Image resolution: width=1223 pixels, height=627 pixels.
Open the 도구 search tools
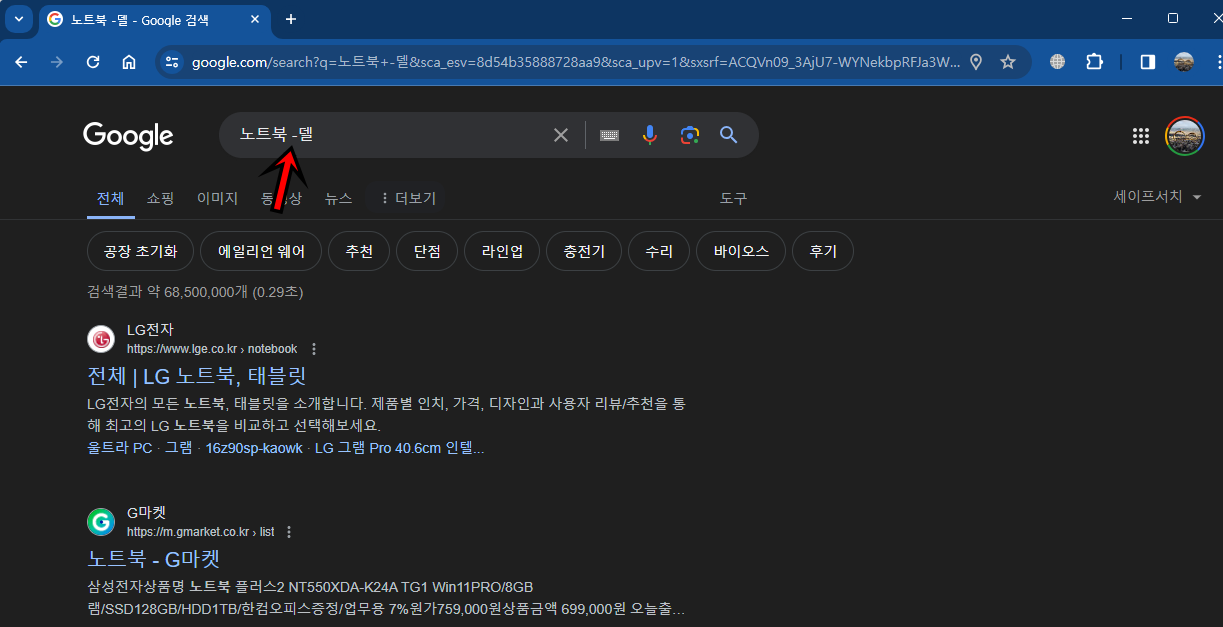(x=733, y=198)
